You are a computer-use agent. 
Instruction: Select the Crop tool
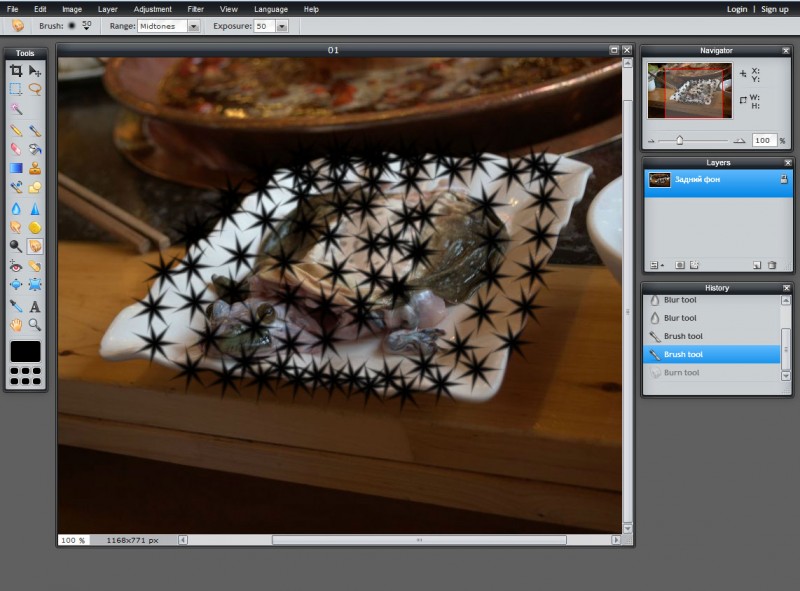(x=16, y=70)
